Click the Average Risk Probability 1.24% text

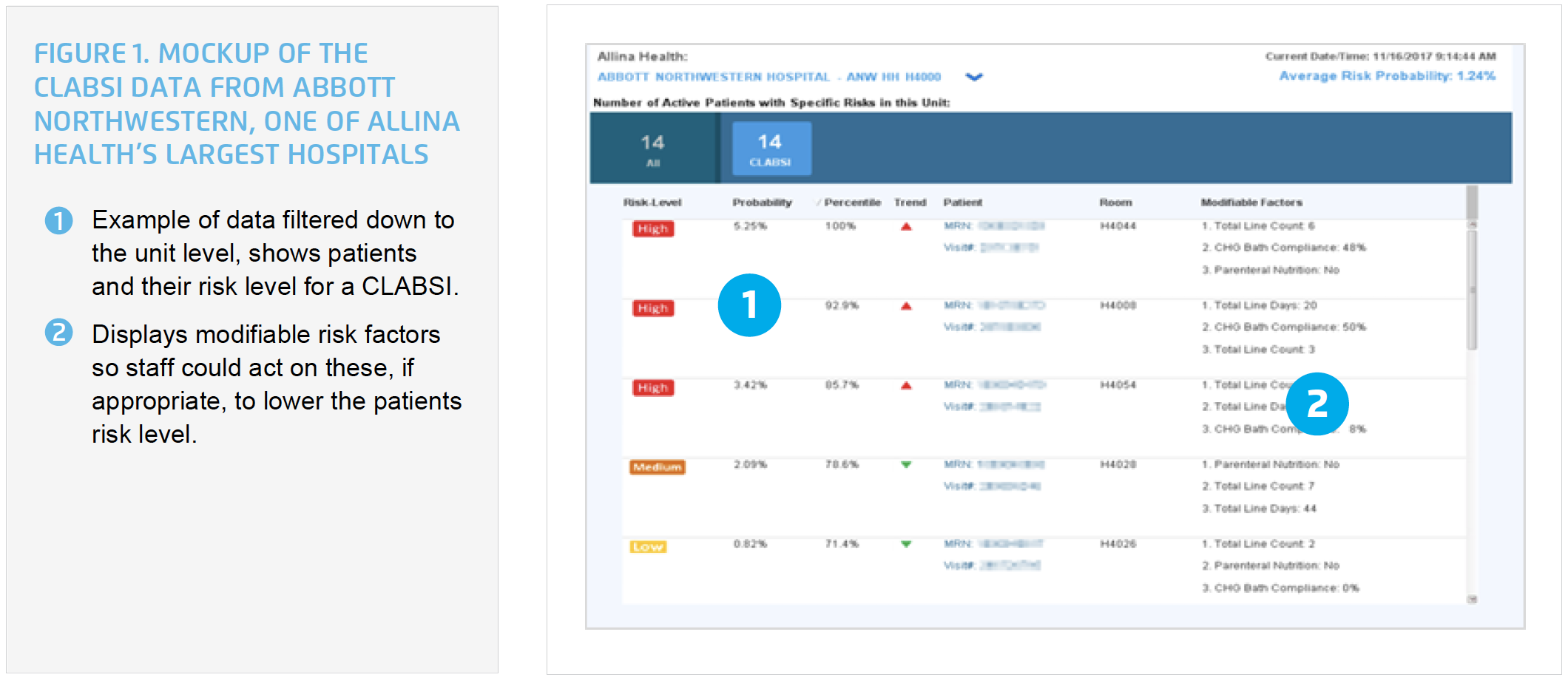[1388, 76]
